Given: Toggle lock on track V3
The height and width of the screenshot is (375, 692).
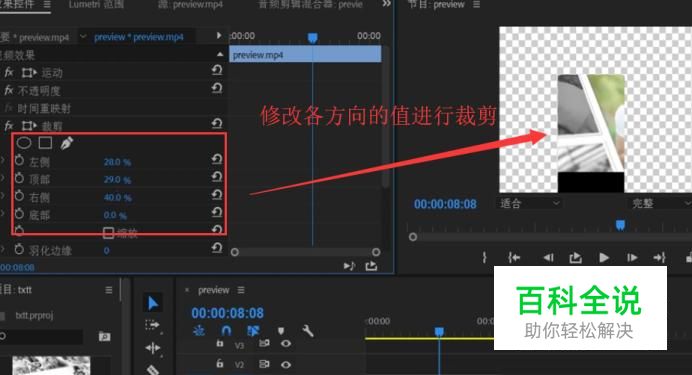Looking at the screenshot, I should [220, 343].
